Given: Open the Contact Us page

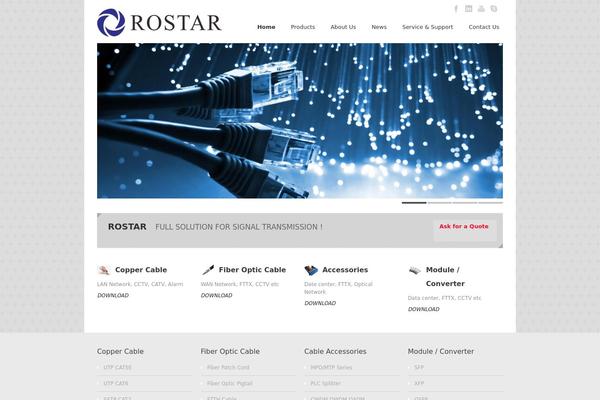Looking at the screenshot, I should tap(484, 27).
